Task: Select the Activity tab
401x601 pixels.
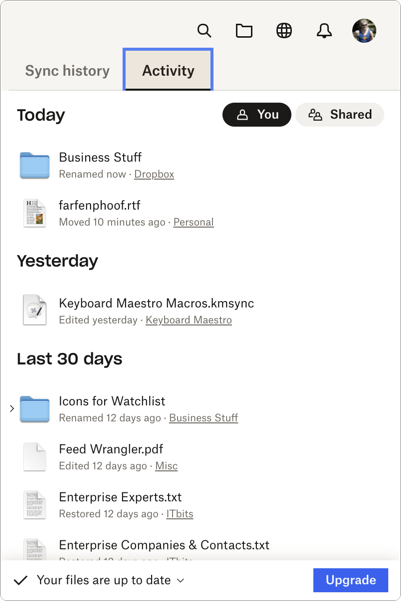Action: (x=168, y=70)
